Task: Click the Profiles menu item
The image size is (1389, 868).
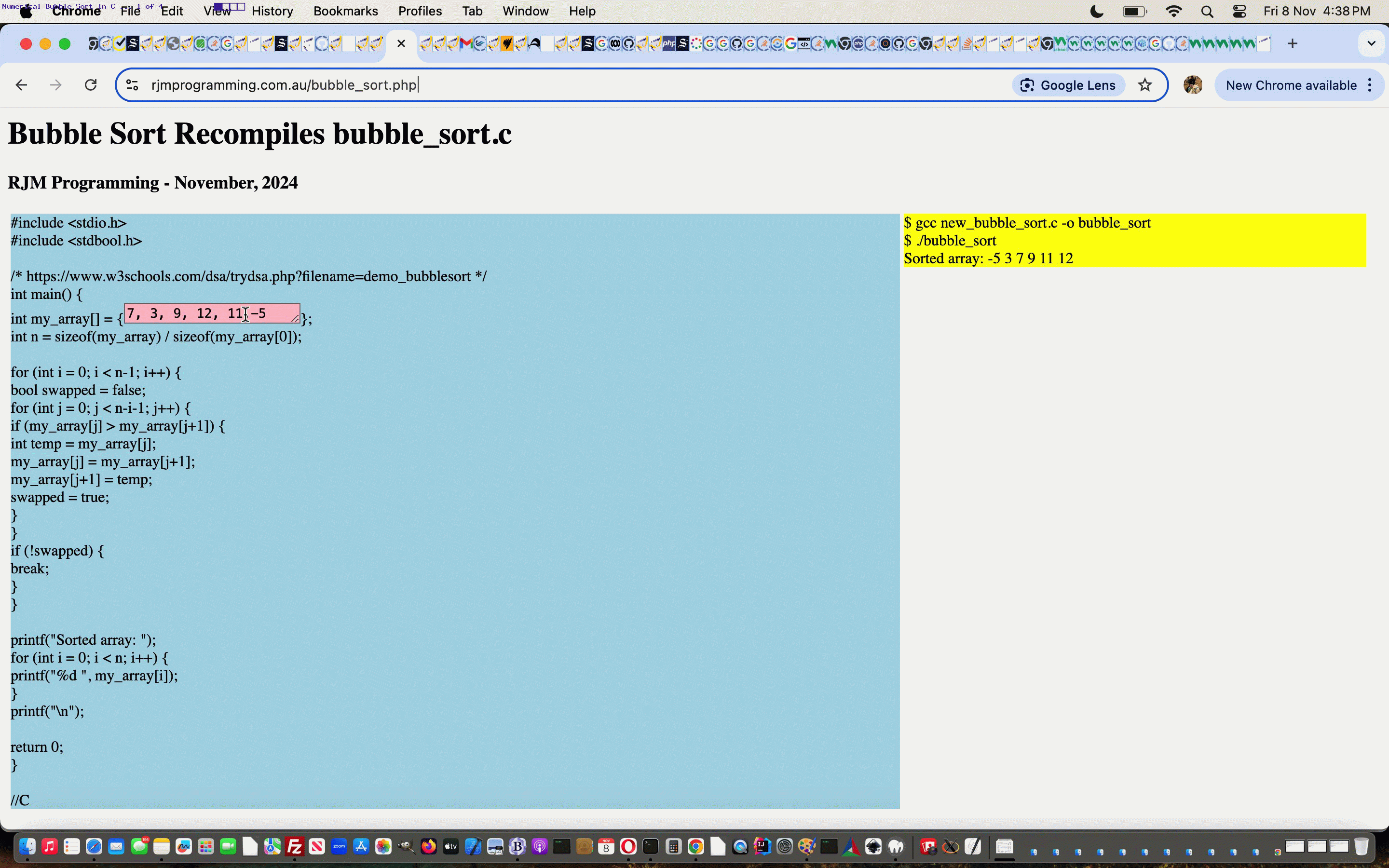Action: point(420,11)
